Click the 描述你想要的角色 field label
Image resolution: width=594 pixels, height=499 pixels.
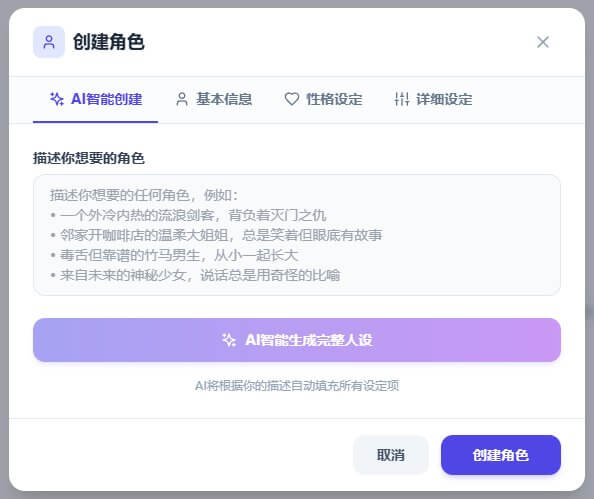click(89, 158)
